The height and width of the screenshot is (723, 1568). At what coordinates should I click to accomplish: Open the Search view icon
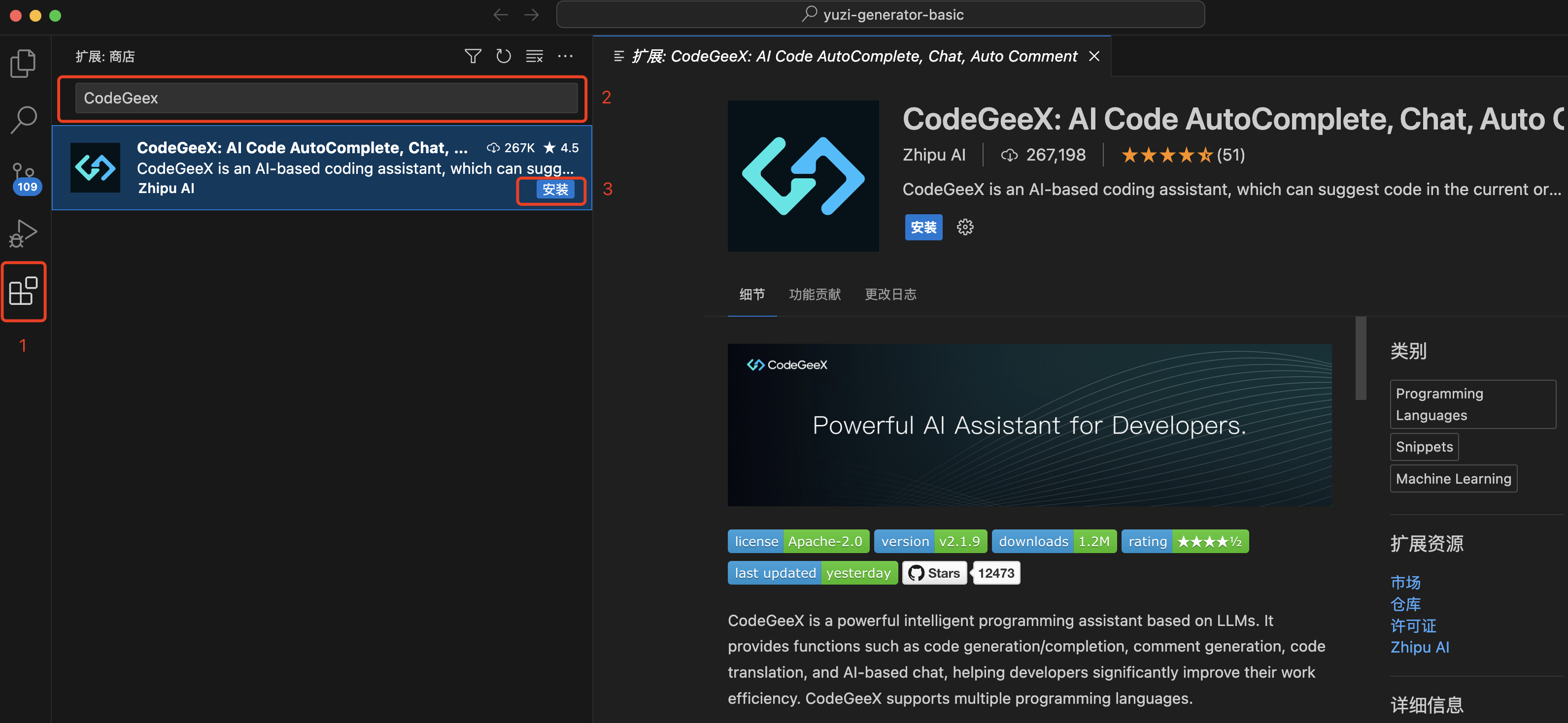pos(24,119)
